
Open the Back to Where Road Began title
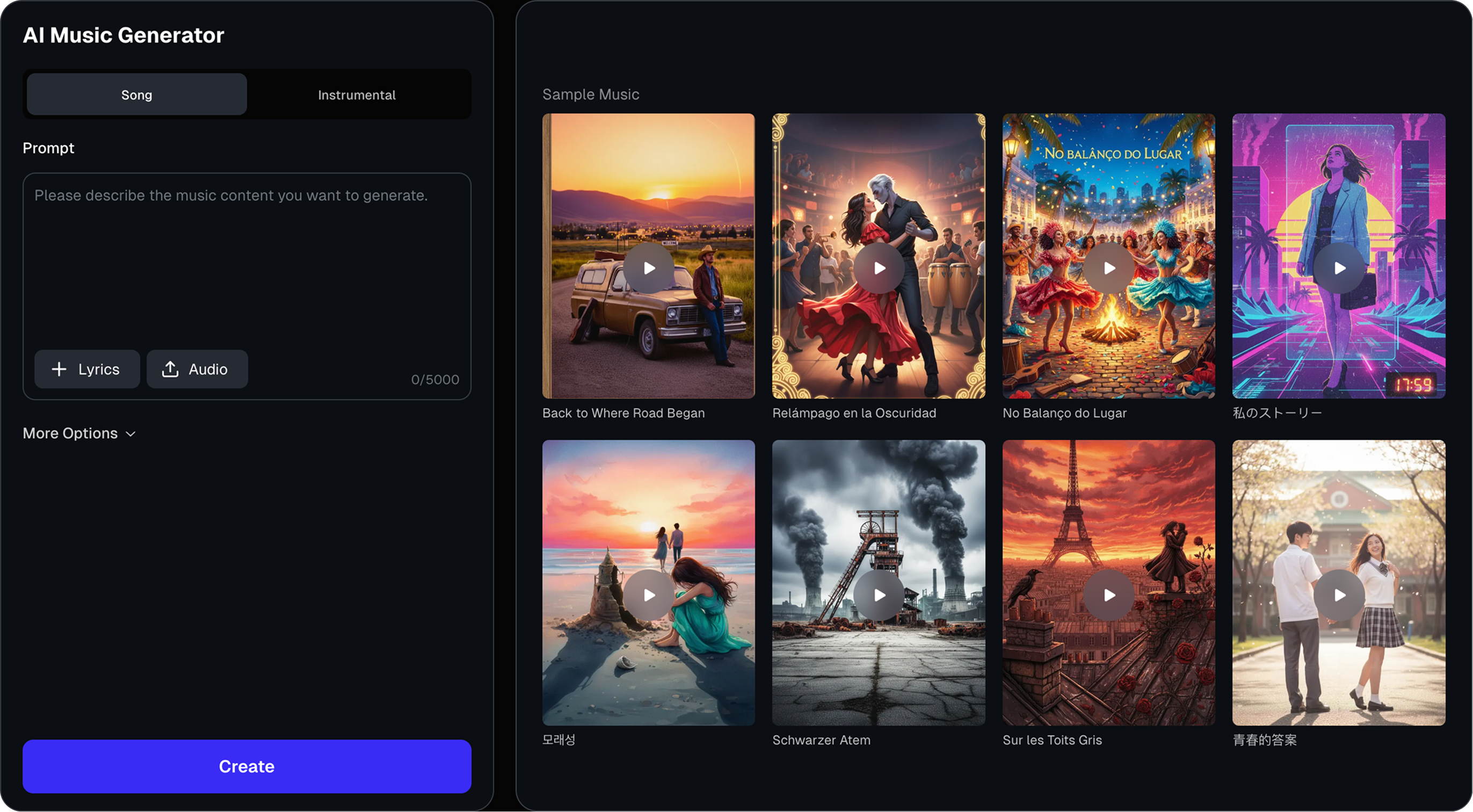[x=623, y=413]
